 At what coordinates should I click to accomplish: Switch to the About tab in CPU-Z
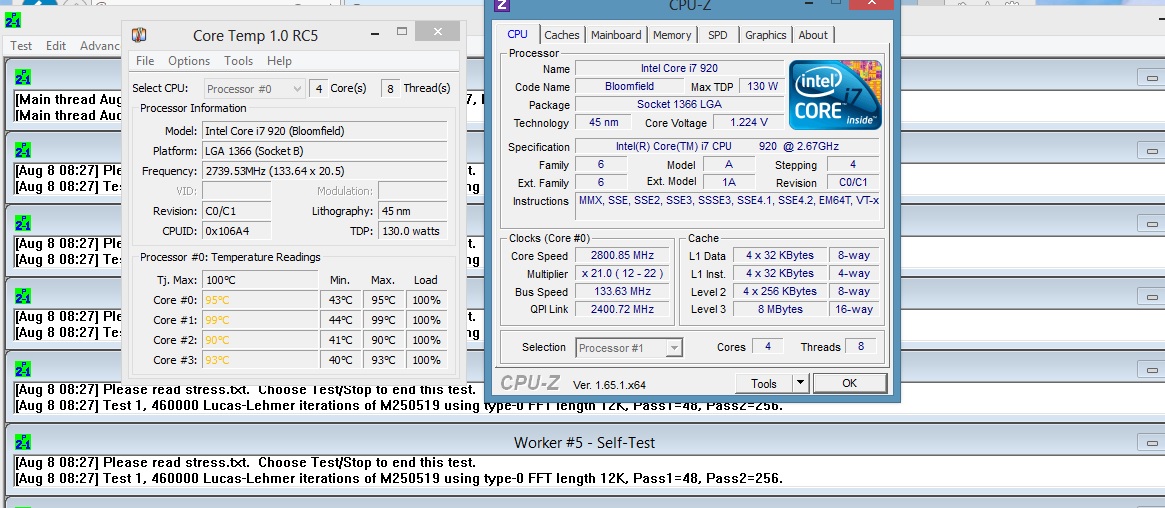point(813,35)
